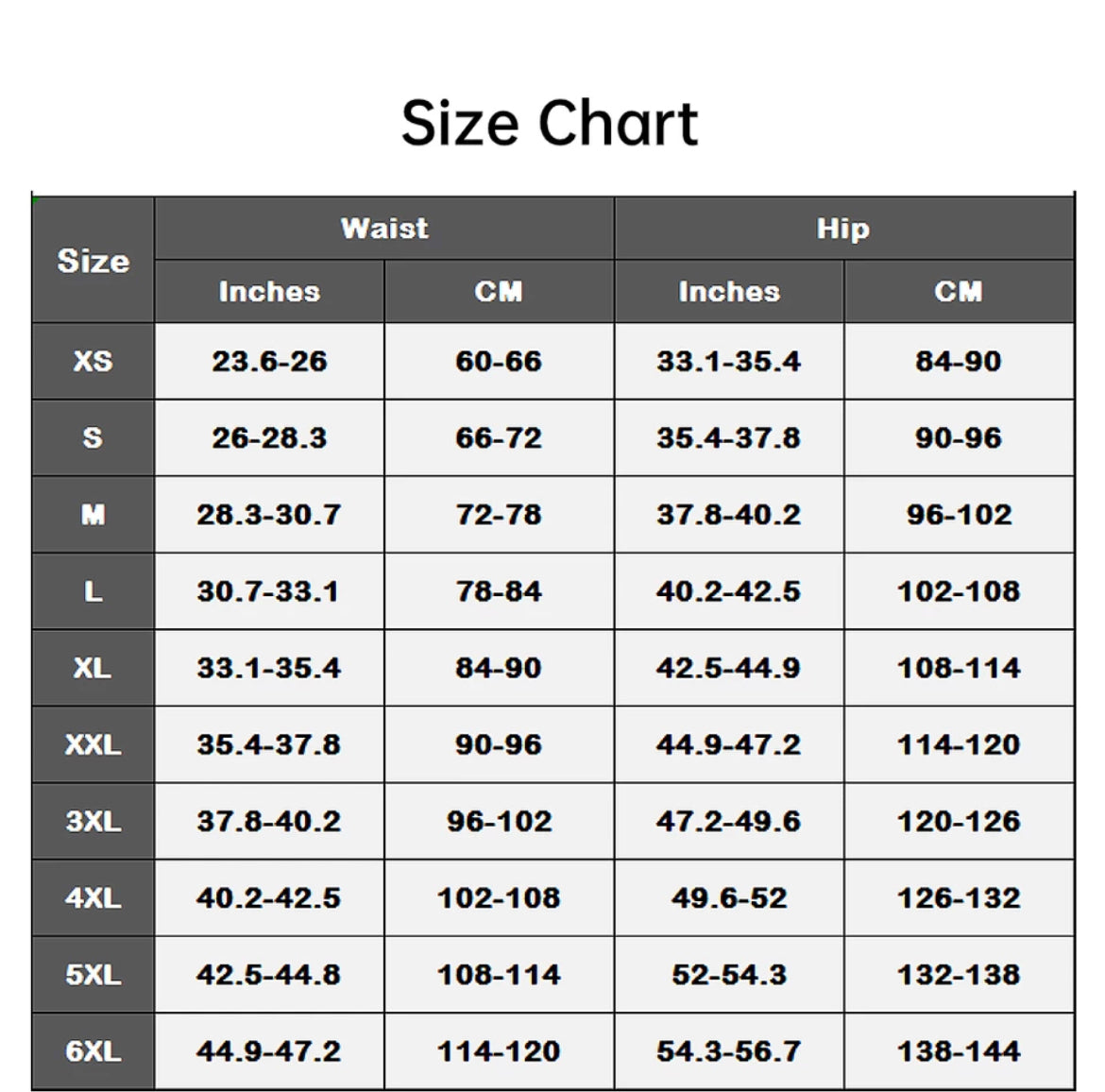Click the Size Chart title
Image resolution: width=1105 pixels, height=1092 pixels.
(x=550, y=123)
